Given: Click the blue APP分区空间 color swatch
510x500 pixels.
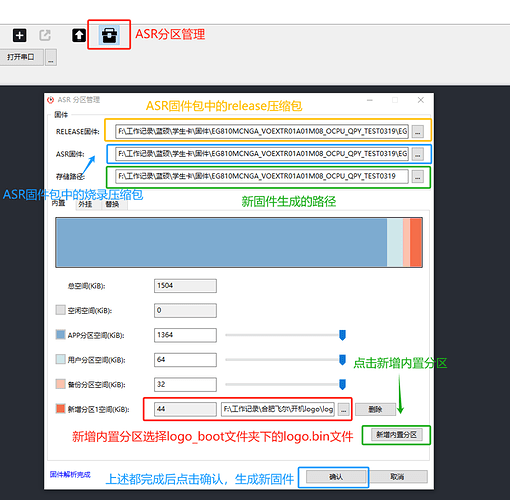Looking at the screenshot, I should pyautogui.click(x=60, y=335).
